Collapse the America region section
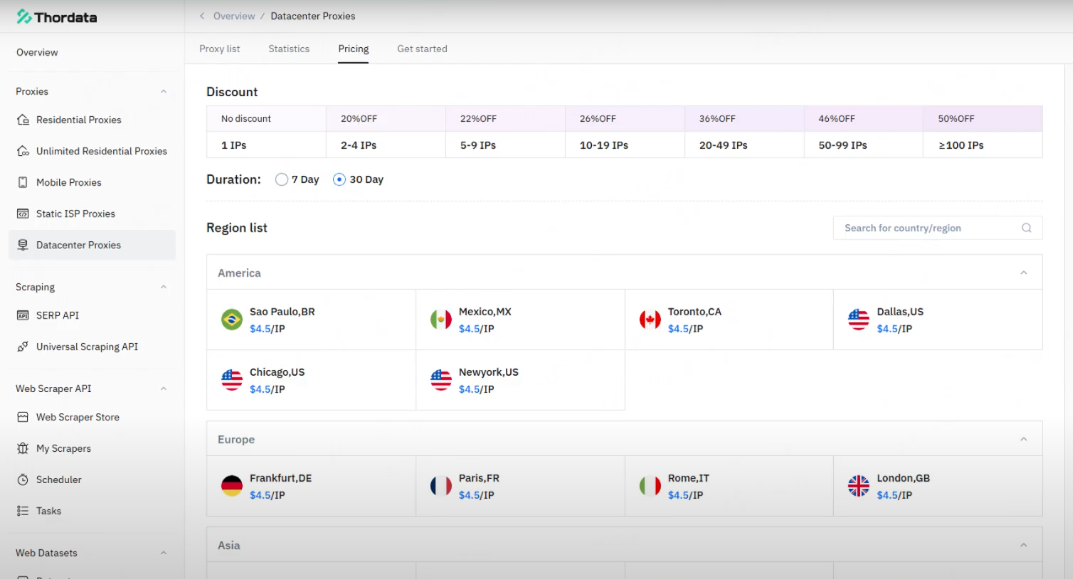The height and width of the screenshot is (579, 1073). point(1023,273)
